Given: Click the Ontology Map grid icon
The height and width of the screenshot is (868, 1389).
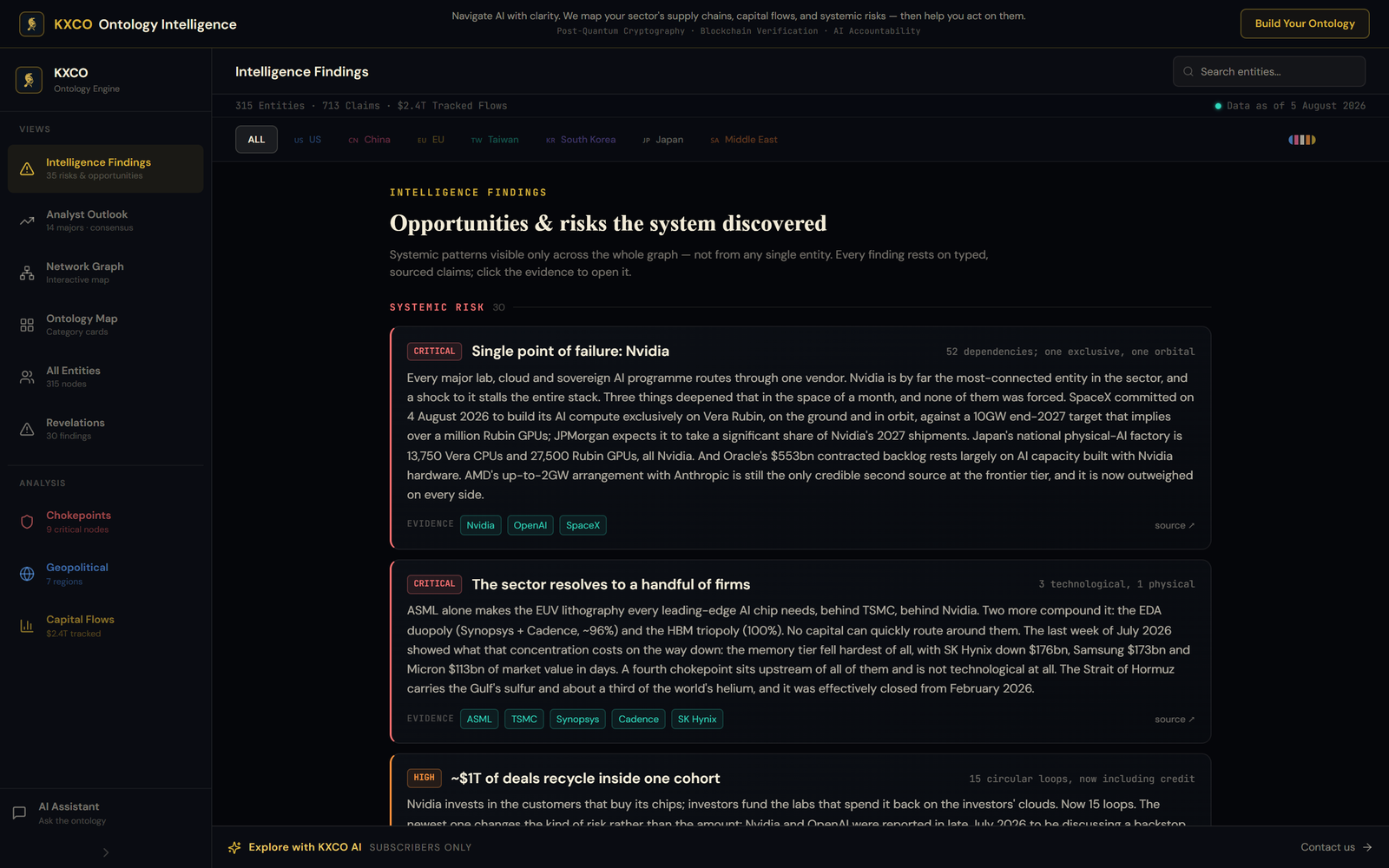Looking at the screenshot, I should (27, 325).
